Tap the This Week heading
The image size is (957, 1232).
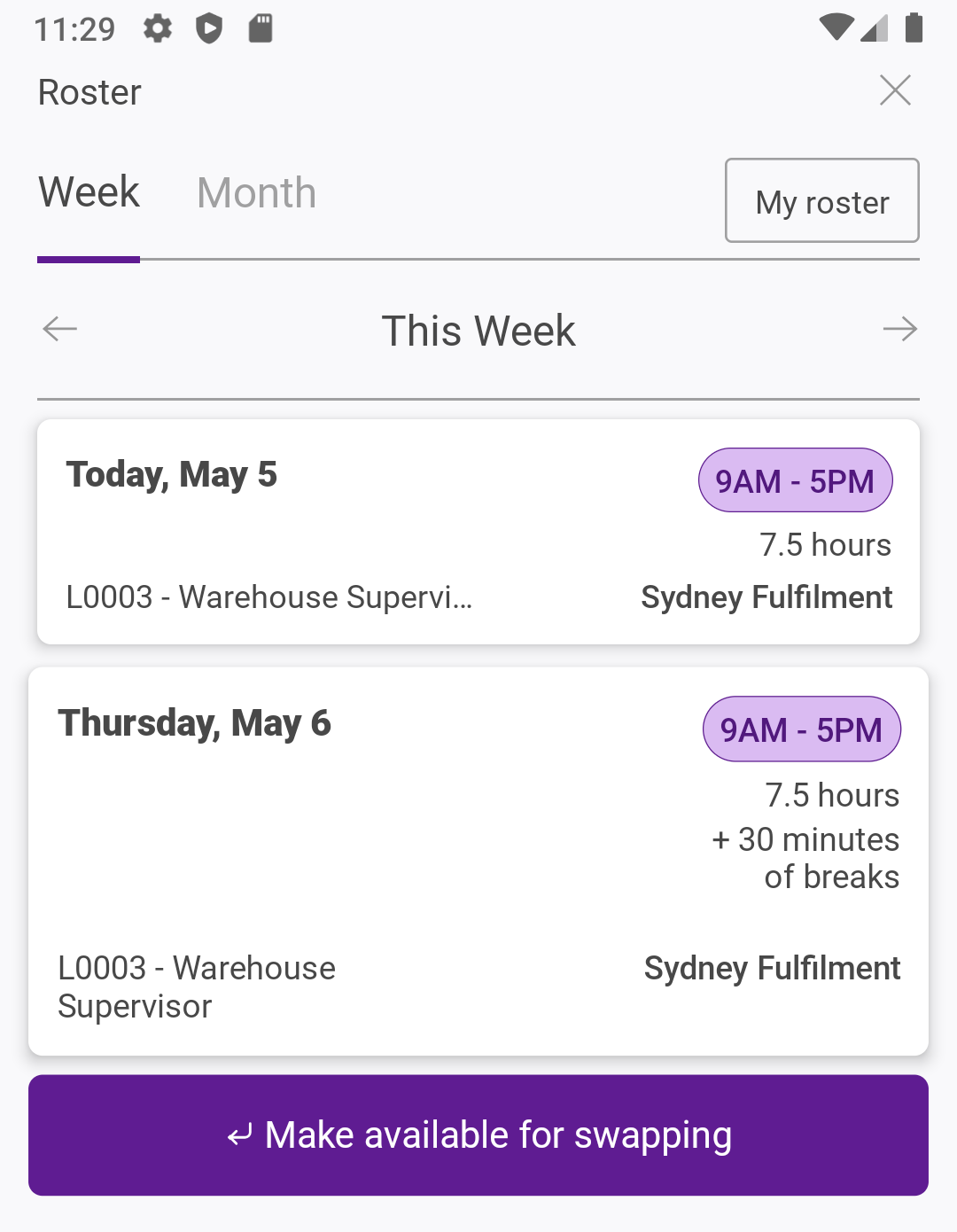[x=478, y=331]
